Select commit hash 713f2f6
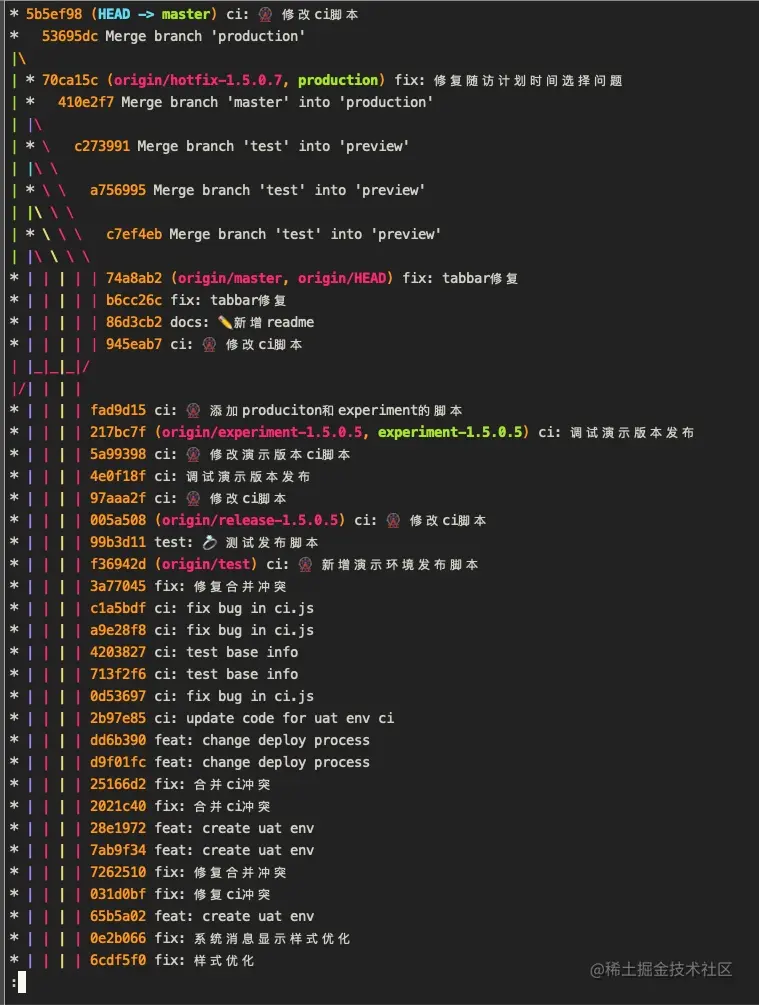Screen dimensions: 759x1005 click(x=118, y=674)
